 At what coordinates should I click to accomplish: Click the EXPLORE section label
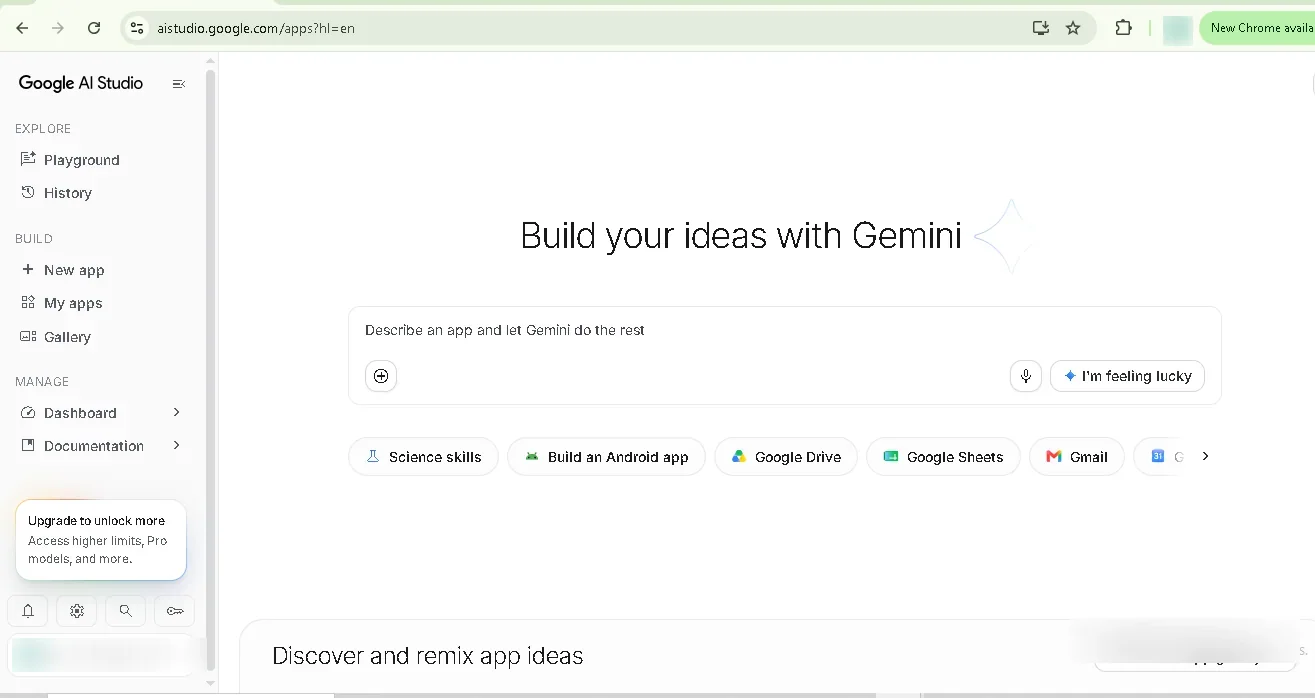pyautogui.click(x=43, y=128)
